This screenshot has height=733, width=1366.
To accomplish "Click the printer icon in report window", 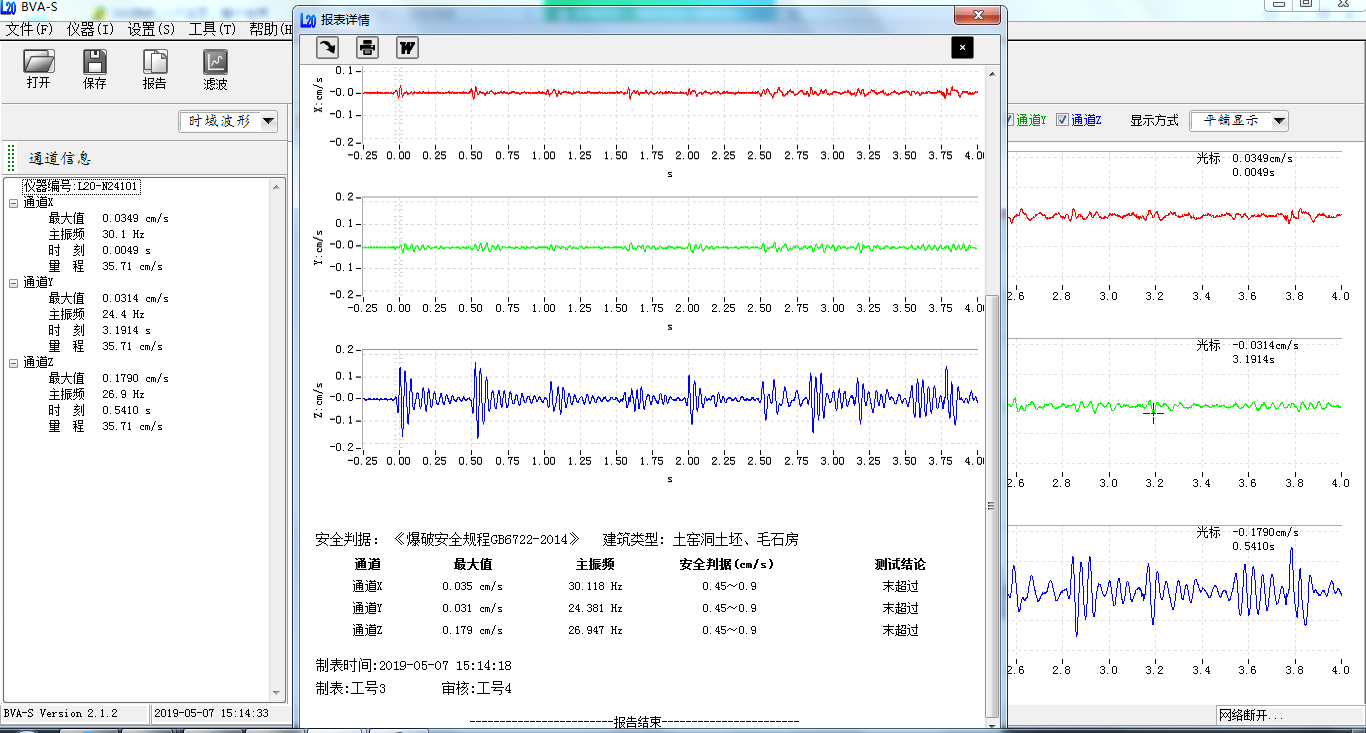I will click(368, 47).
